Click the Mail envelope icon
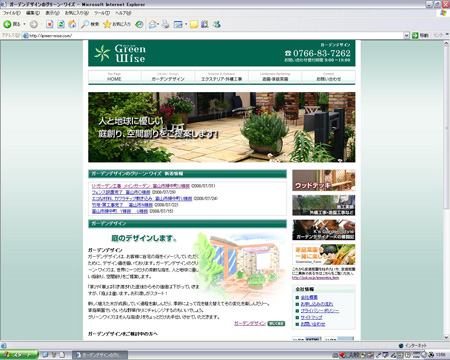The width and height of the screenshot is (450, 360). pyautogui.click(x=152, y=24)
